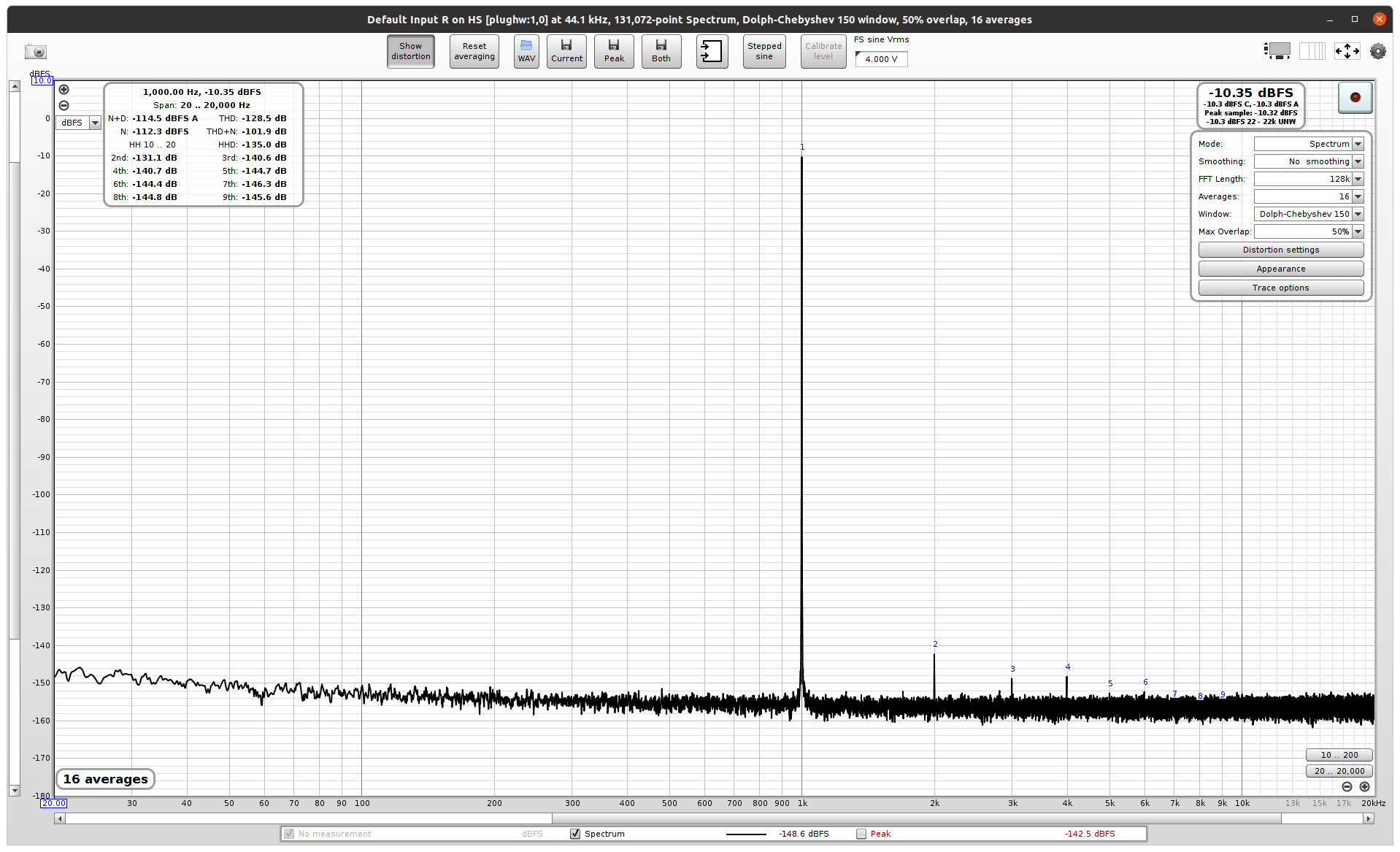This screenshot has width=1400, height=852.
Task: Click the Calibrate level button
Action: (823, 51)
